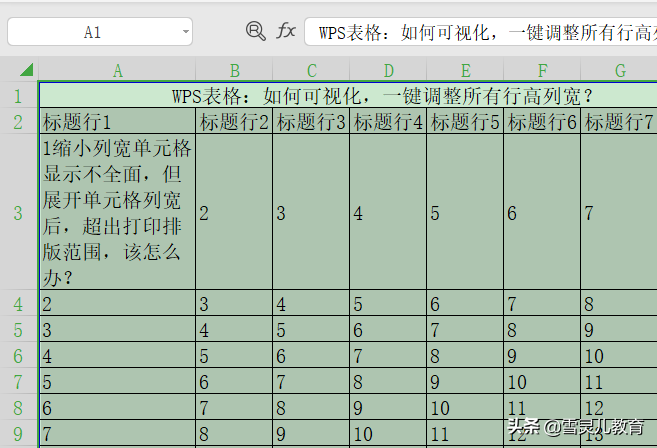Click cell G6 with value 10
The image size is (657, 448).
coord(619,355)
